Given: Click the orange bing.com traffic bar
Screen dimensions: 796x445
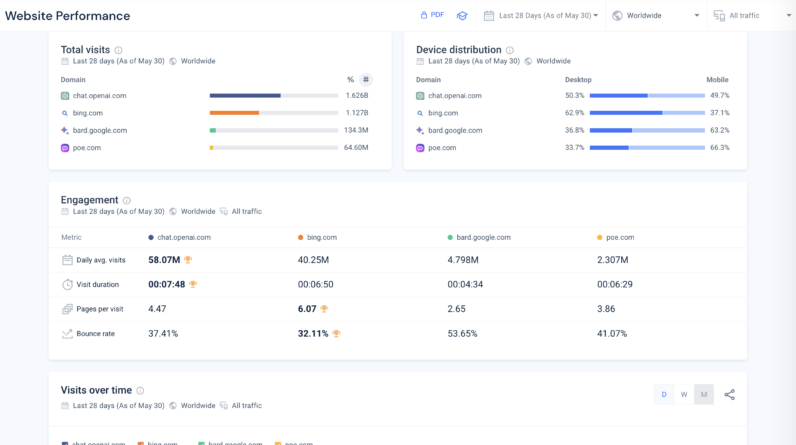Looking at the screenshot, I should coord(234,113).
